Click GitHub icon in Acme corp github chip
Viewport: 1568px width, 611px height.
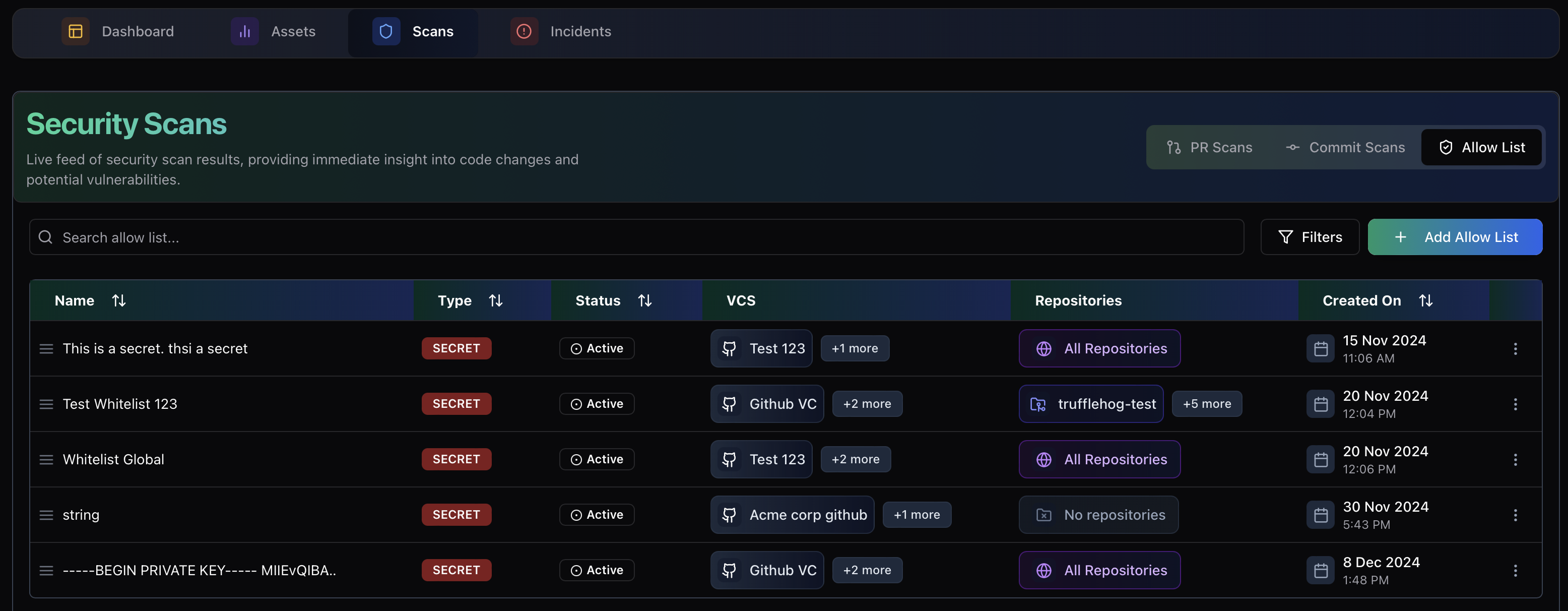[x=729, y=515]
